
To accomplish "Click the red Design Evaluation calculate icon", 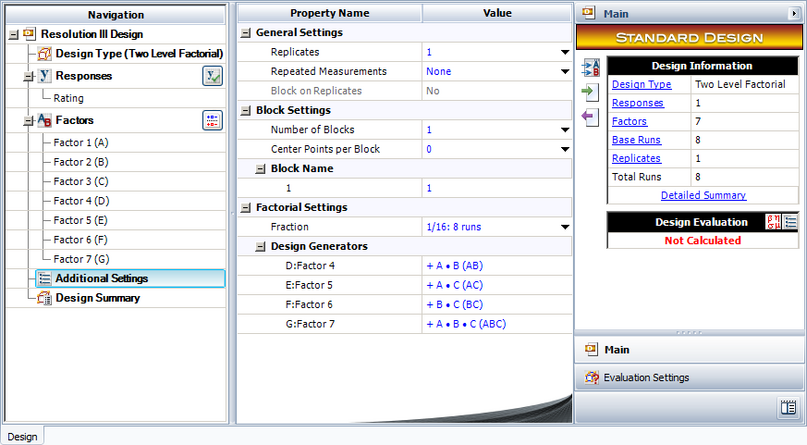I will coord(773,222).
